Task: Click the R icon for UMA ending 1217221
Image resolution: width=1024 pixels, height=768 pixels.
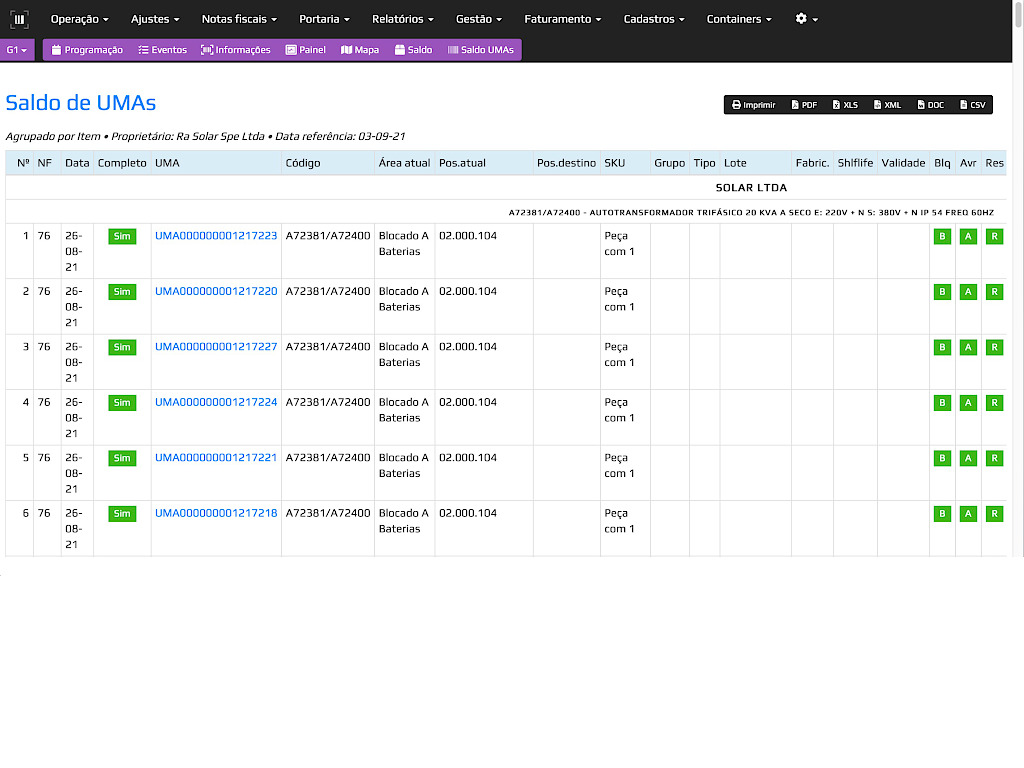Action: pyautogui.click(x=994, y=458)
